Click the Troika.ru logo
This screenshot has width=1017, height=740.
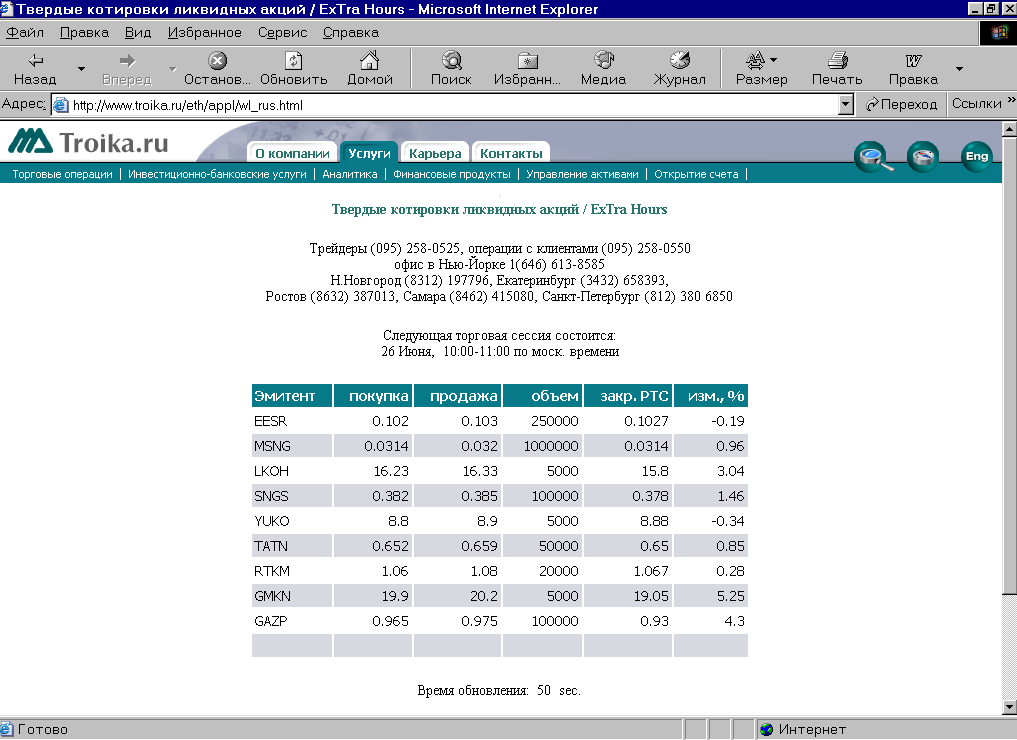[88, 141]
